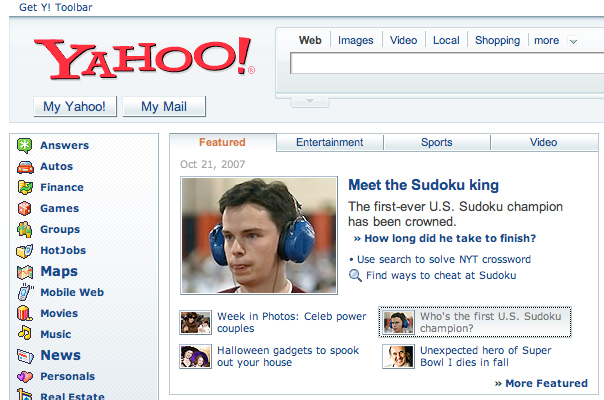Click the Autos car icon
The width and height of the screenshot is (604, 400).
point(25,167)
